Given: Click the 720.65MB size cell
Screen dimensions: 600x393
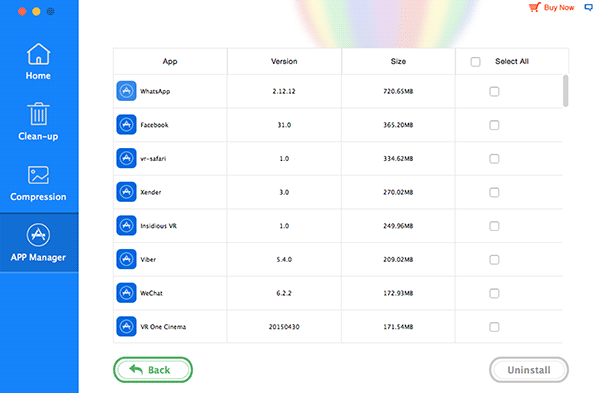Looking at the screenshot, I should click(398, 91).
